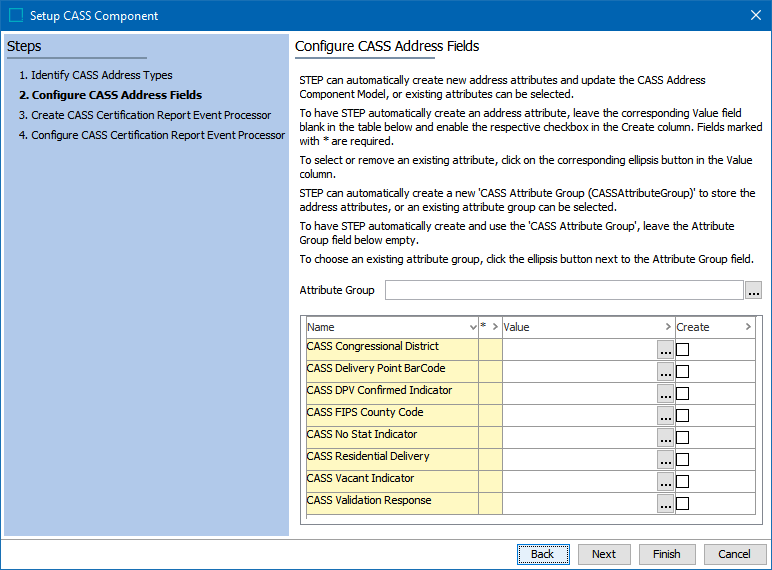Screen dimensions: 772x570
Task: Select the CASS Delivery Point BarCode name cell
Action: click(x=392, y=372)
